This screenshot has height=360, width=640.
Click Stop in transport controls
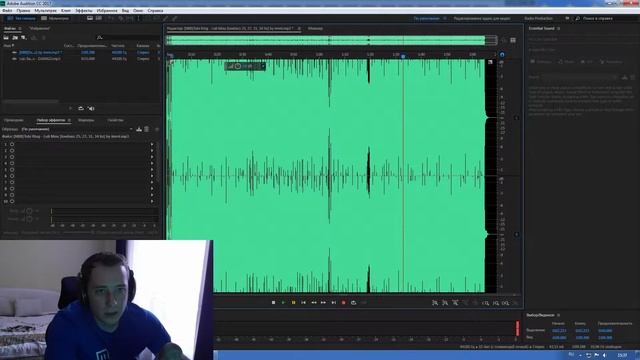point(273,303)
